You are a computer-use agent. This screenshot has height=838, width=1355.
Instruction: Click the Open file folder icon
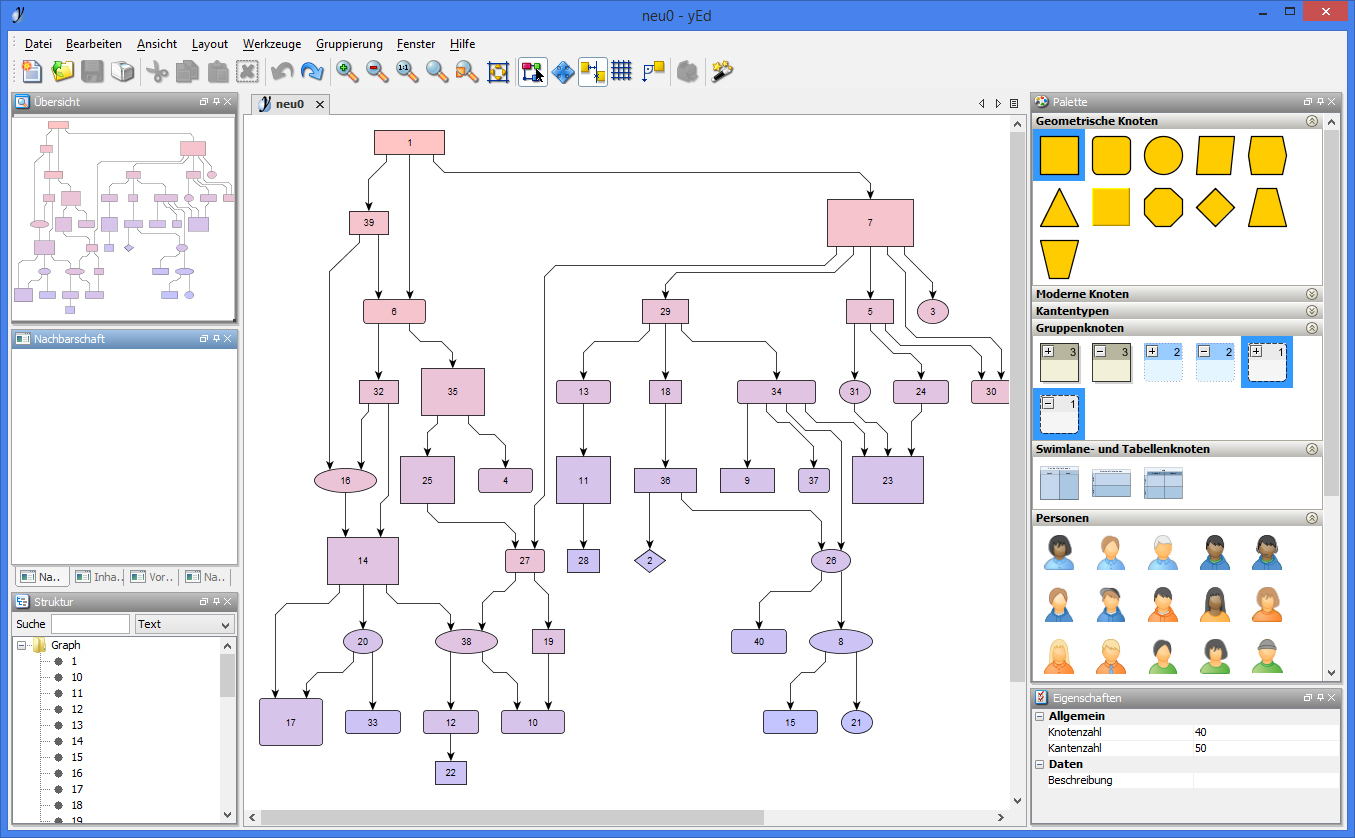[x=63, y=71]
